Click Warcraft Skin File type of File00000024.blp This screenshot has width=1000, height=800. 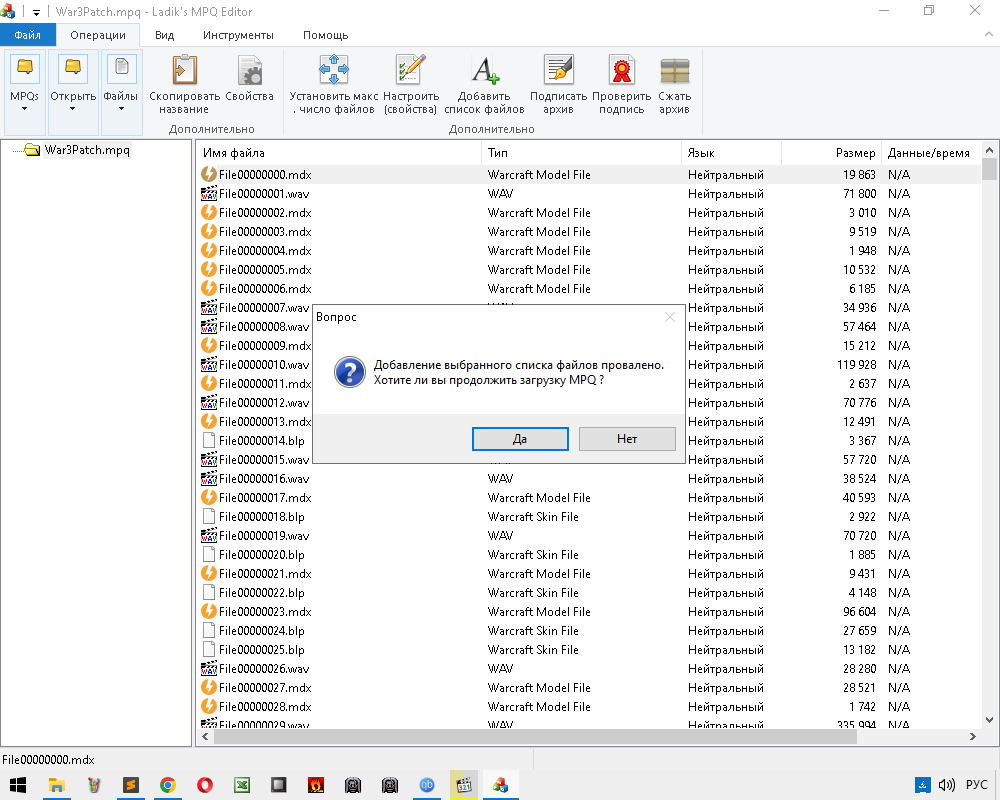533,630
